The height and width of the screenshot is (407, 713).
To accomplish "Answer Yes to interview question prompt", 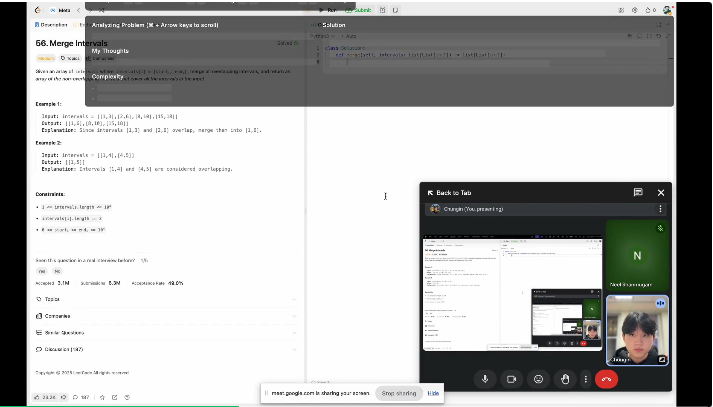I will click(42, 271).
